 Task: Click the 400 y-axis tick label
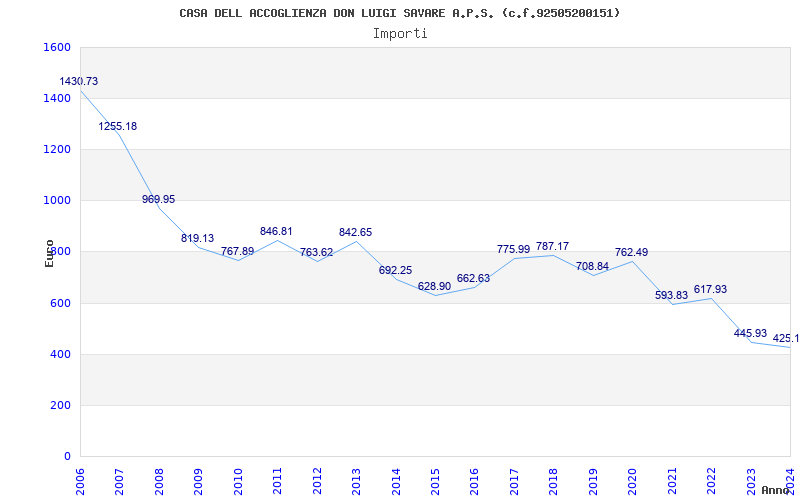(60, 355)
